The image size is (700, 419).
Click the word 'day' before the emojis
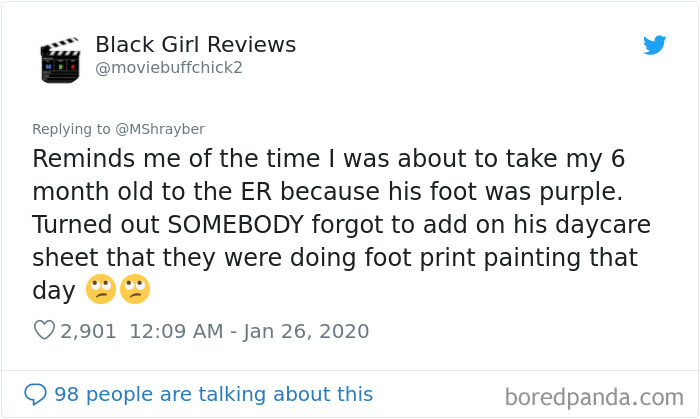coord(53,291)
